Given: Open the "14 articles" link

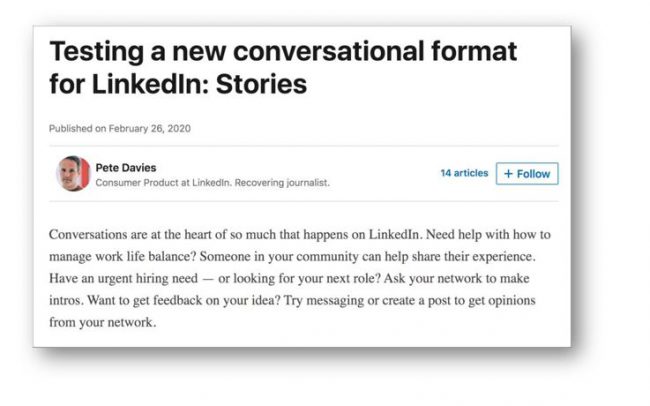Looking at the screenshot, I should point(464,173).
